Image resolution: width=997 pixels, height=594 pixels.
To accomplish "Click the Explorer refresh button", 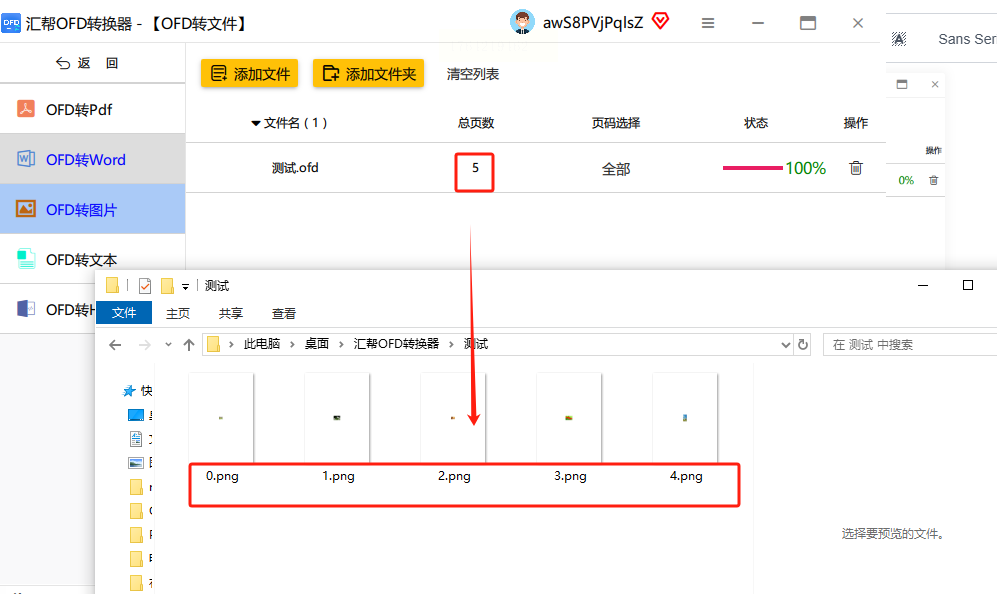I will point(803,344).
